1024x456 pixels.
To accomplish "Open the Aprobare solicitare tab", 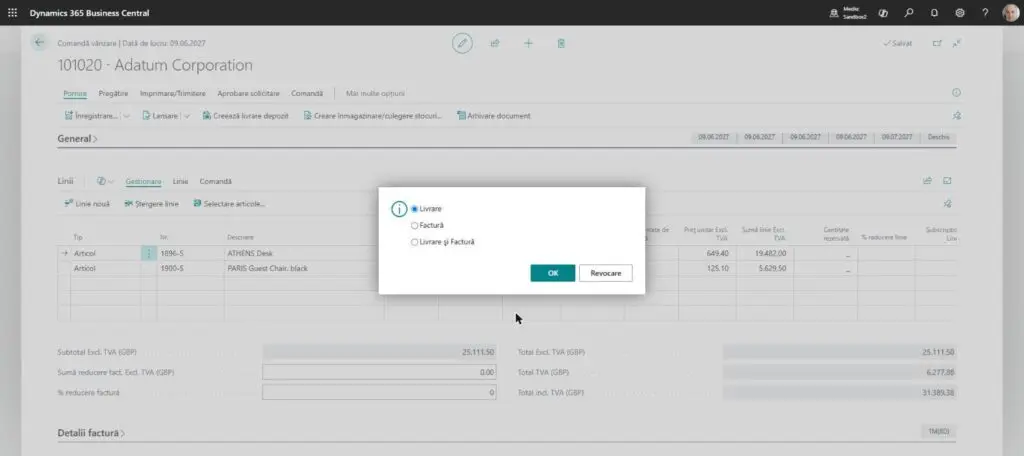I will point(248,93).
